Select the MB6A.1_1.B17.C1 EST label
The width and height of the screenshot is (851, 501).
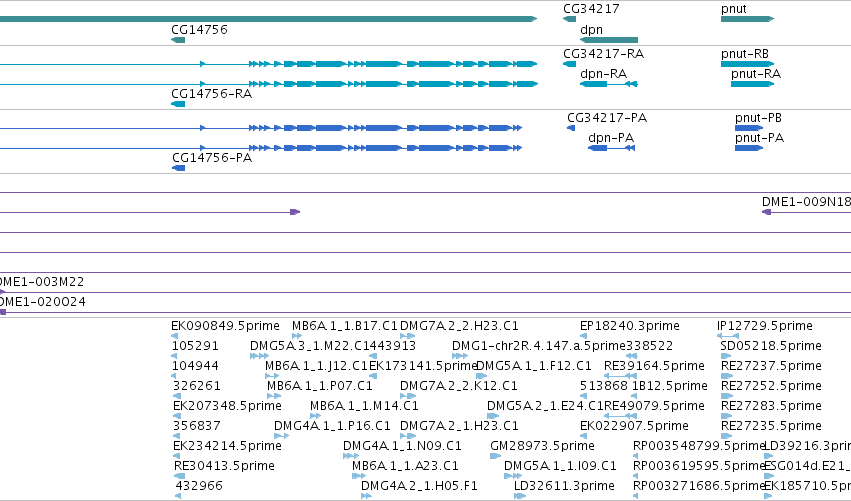tap(345, 326)
